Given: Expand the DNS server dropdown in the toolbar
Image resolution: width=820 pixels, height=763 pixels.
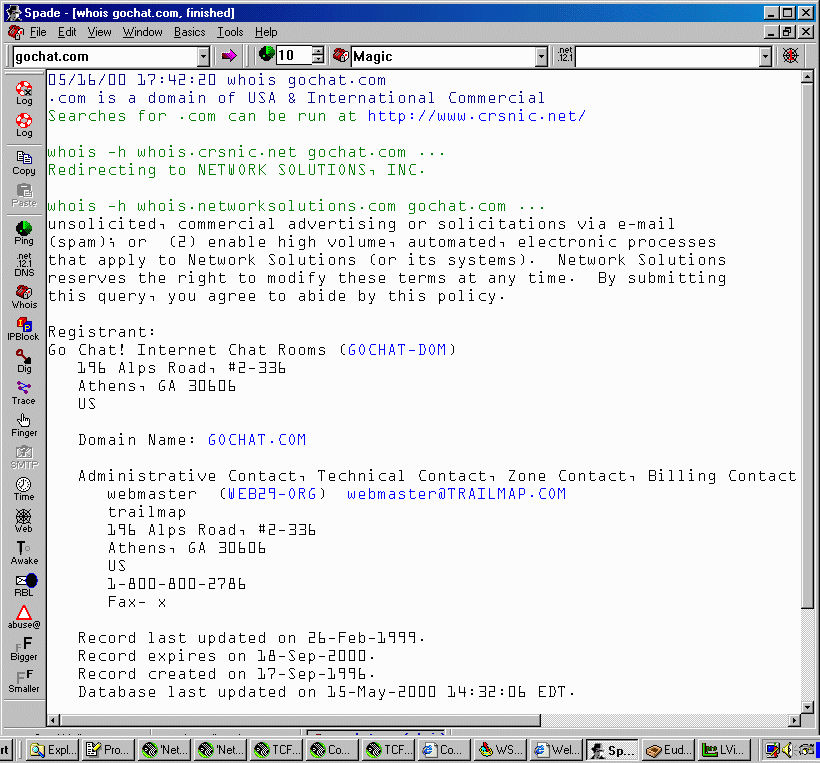Looking at the screenshot, I should (765, 57).
